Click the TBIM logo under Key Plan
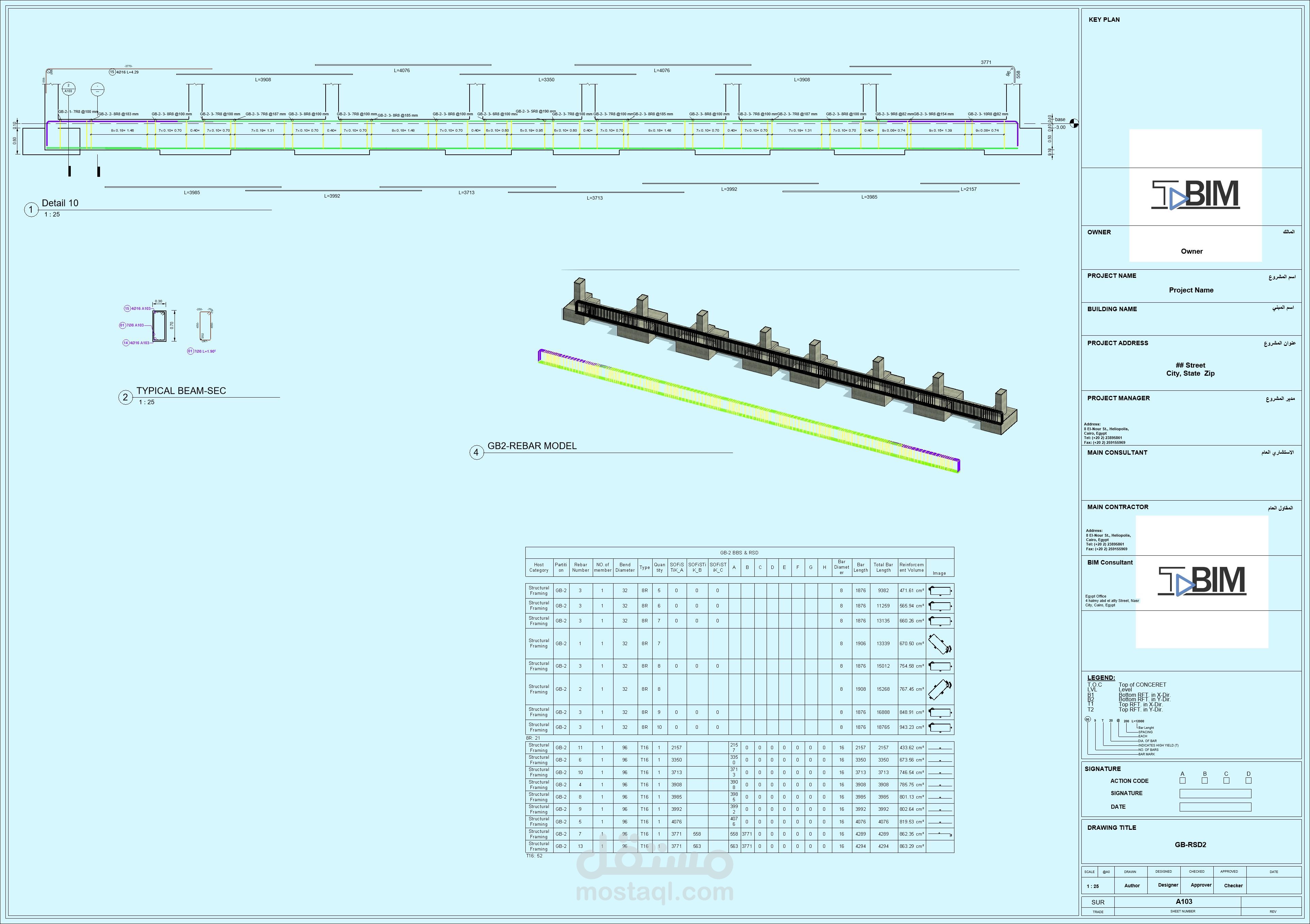This screenshot has height=924, width=1310. coord(1195,195)
